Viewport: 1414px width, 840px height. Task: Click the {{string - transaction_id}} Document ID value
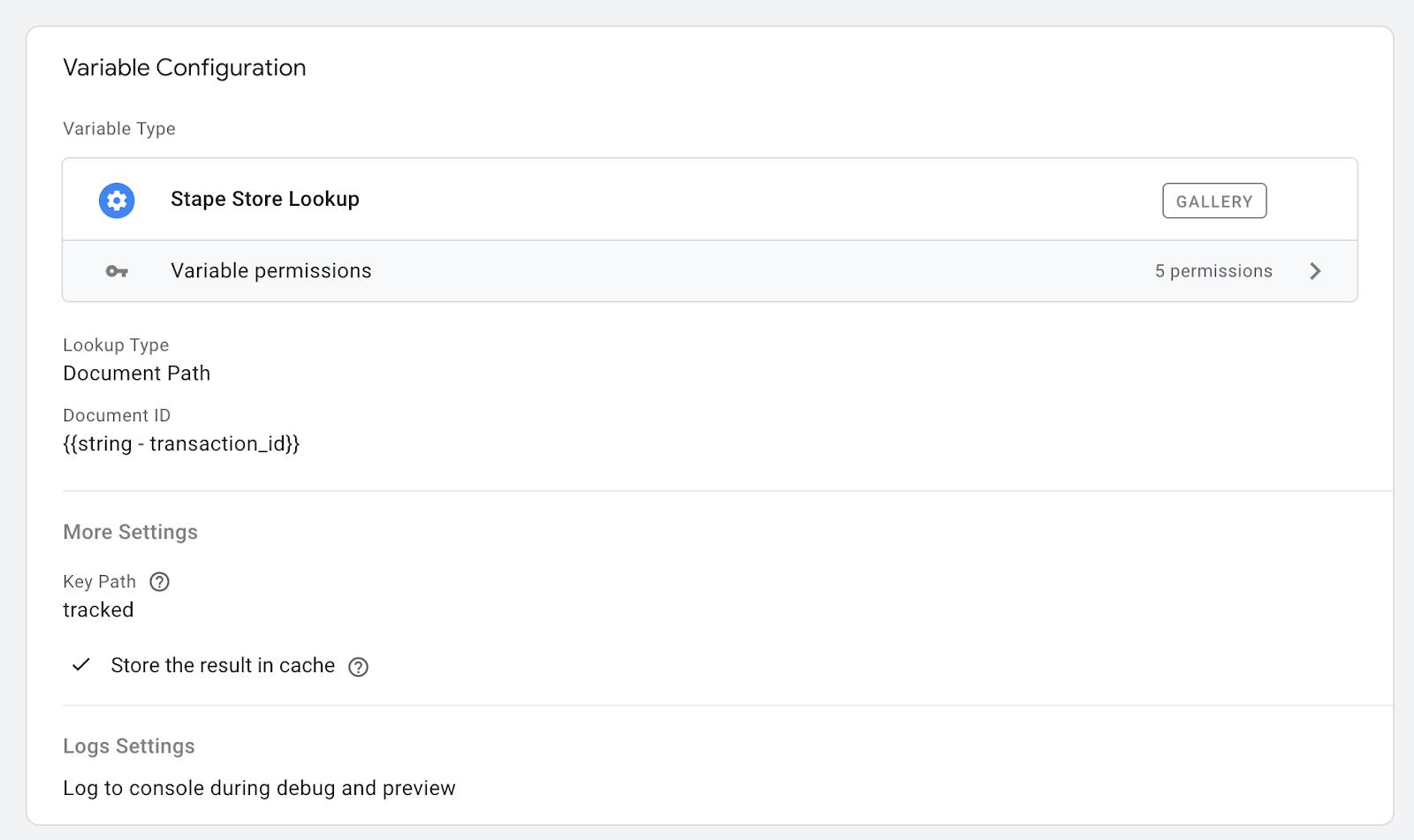pyautogui.click(x=181, y=443)
